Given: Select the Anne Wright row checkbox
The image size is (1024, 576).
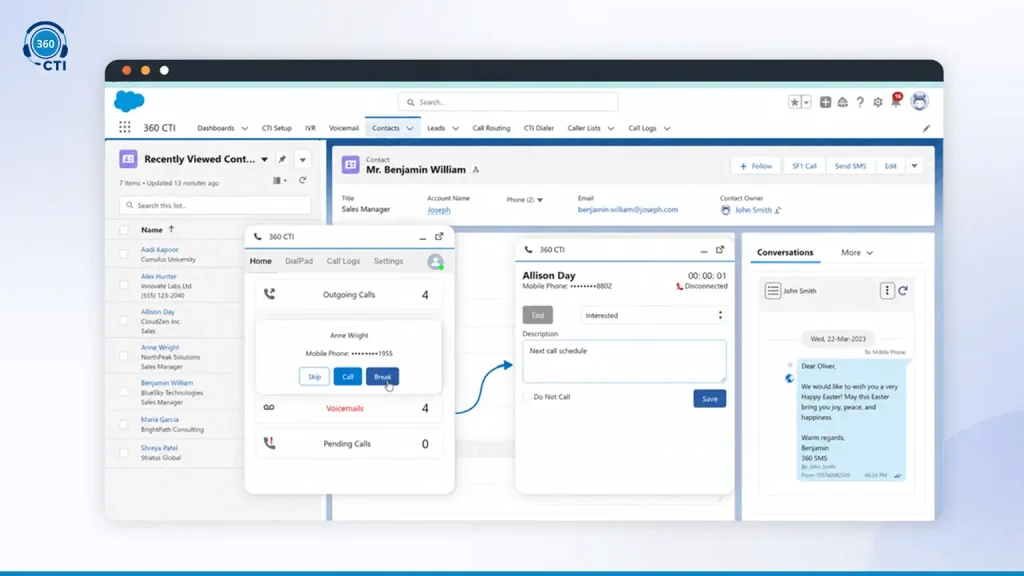Looking at the screenshot, I should (x=124, y=357).
